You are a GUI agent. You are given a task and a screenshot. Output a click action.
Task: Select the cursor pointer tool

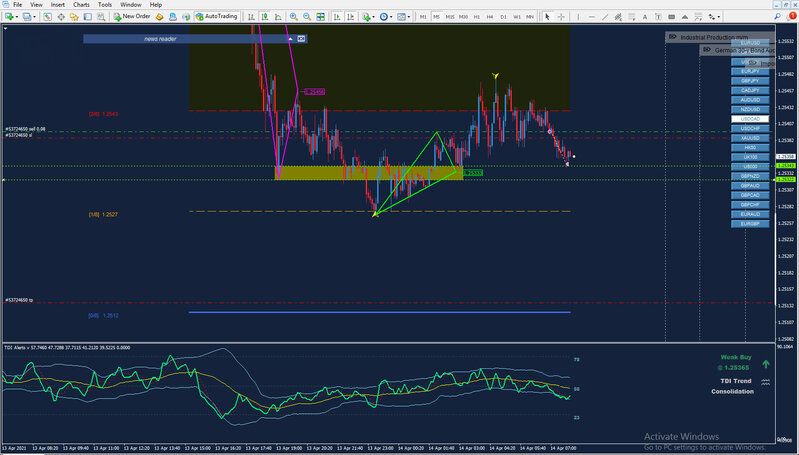click(547, 17)
